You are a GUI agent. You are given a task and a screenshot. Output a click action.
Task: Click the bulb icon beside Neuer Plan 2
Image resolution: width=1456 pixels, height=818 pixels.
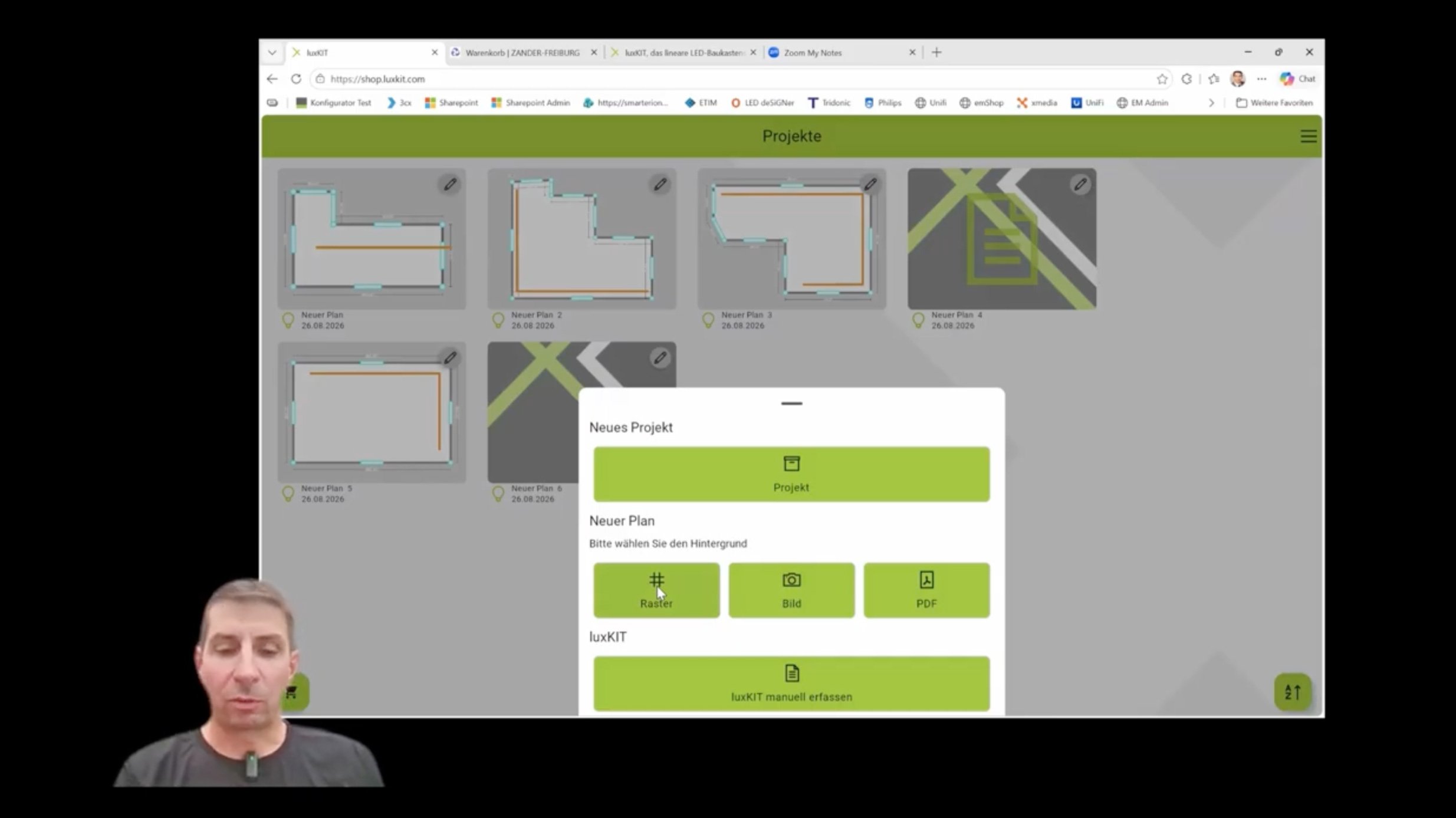[x=498, y=320]
